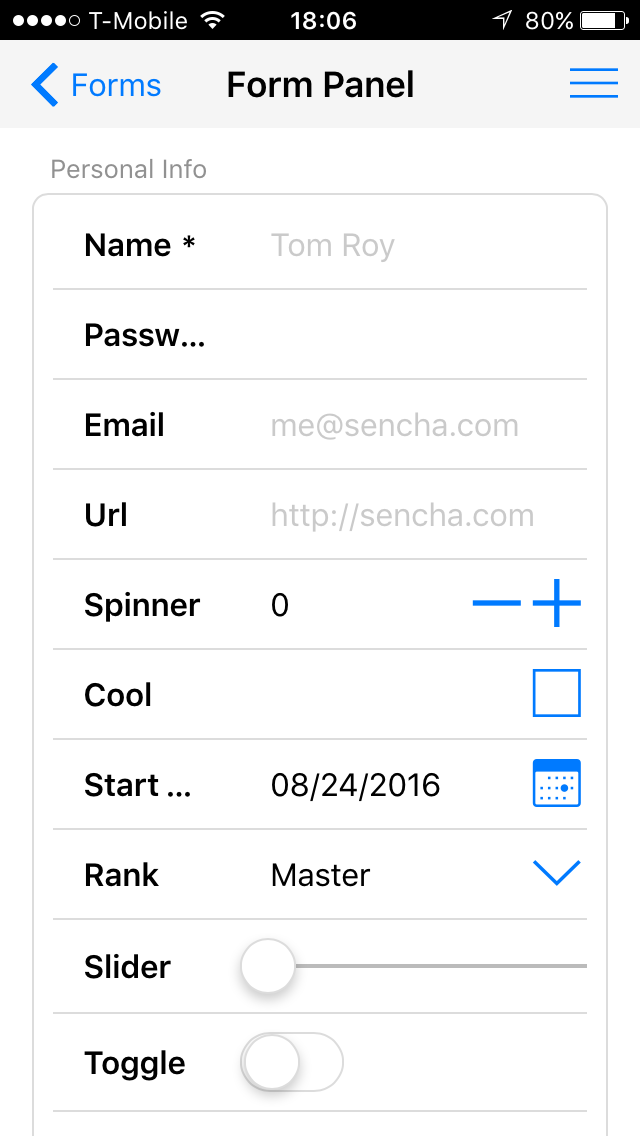Screen dimensions: 640x1136
Task: Focus the Email input field
Action: click(x=420, y=425)
